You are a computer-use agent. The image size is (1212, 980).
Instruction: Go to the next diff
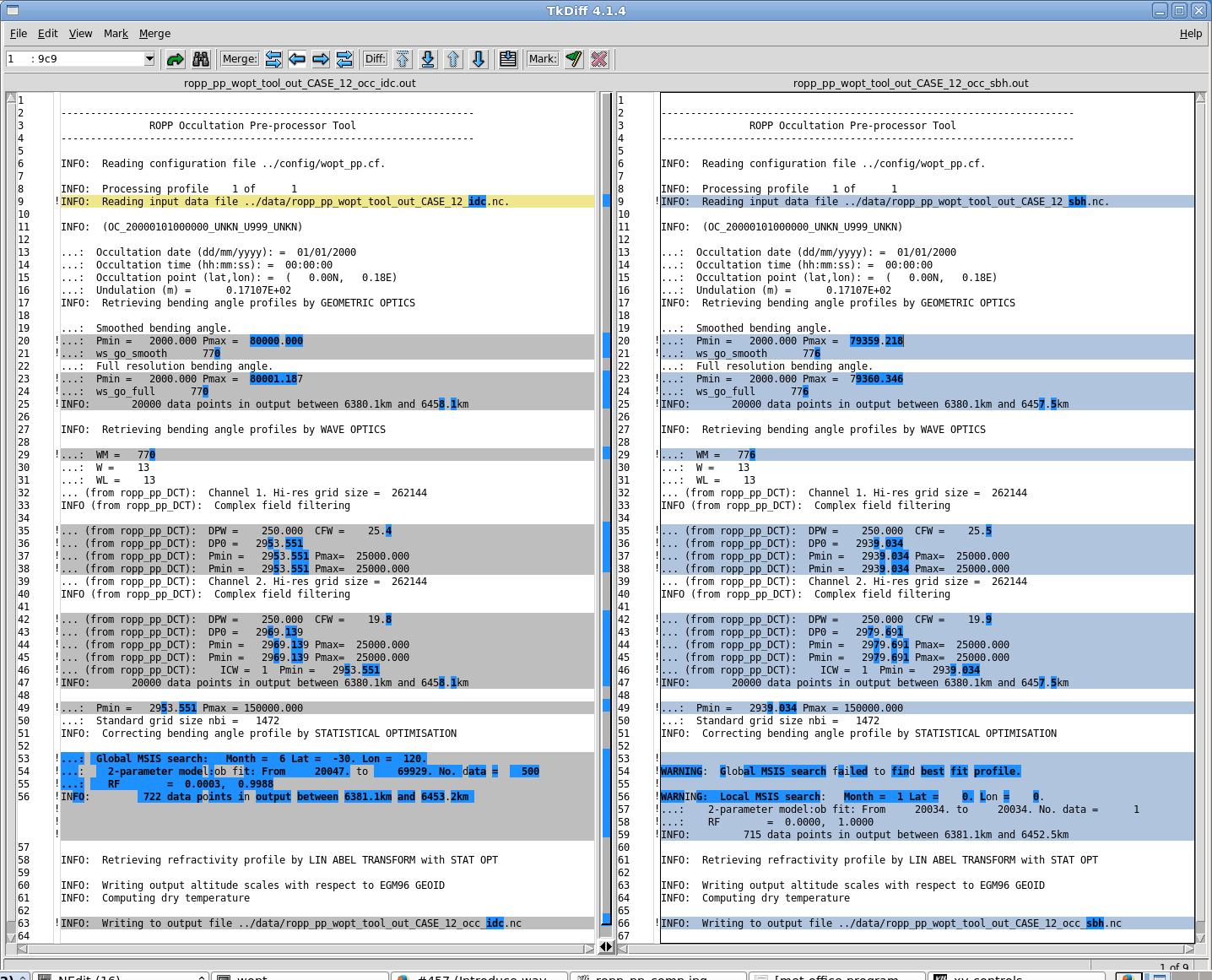pyautogui.click(x=479, y=59)
